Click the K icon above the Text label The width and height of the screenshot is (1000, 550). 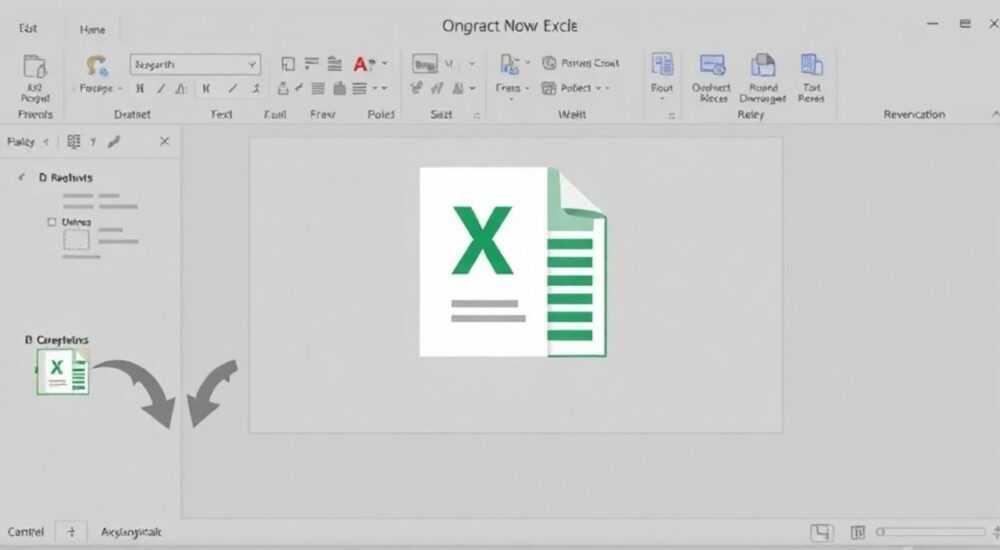point(206,89)
